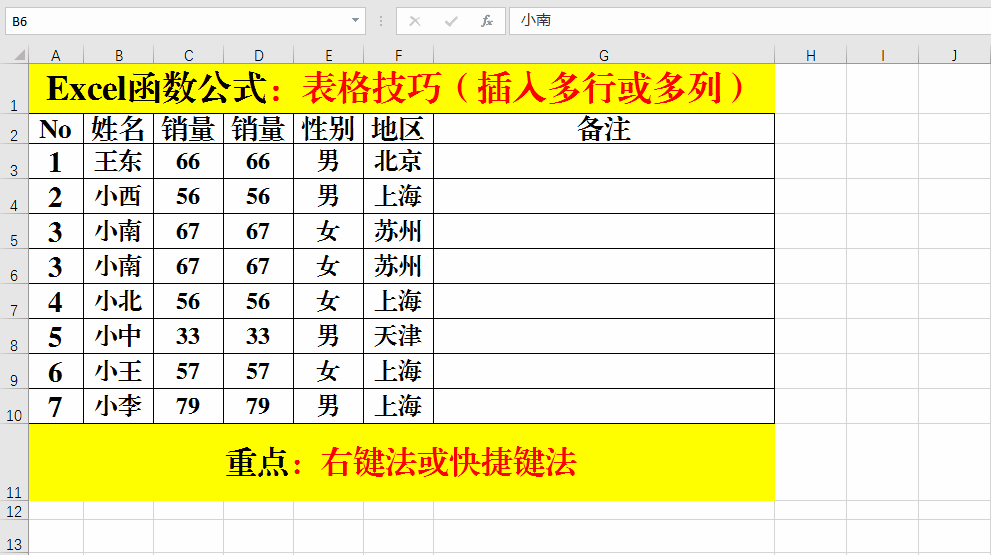Select row 3 header

tap(14, 162)
